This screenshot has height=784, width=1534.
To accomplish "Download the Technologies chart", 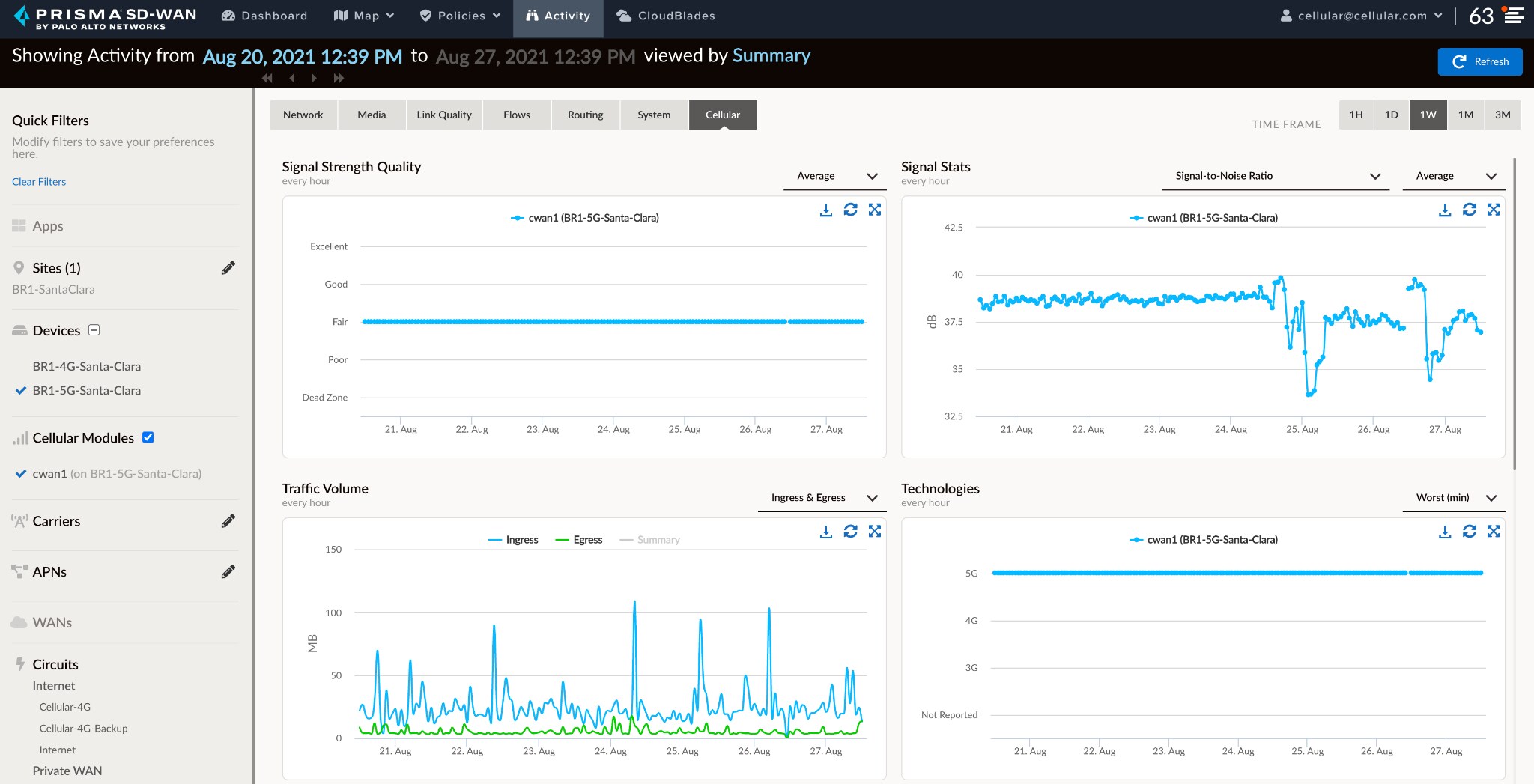I will click(1445, 532).
